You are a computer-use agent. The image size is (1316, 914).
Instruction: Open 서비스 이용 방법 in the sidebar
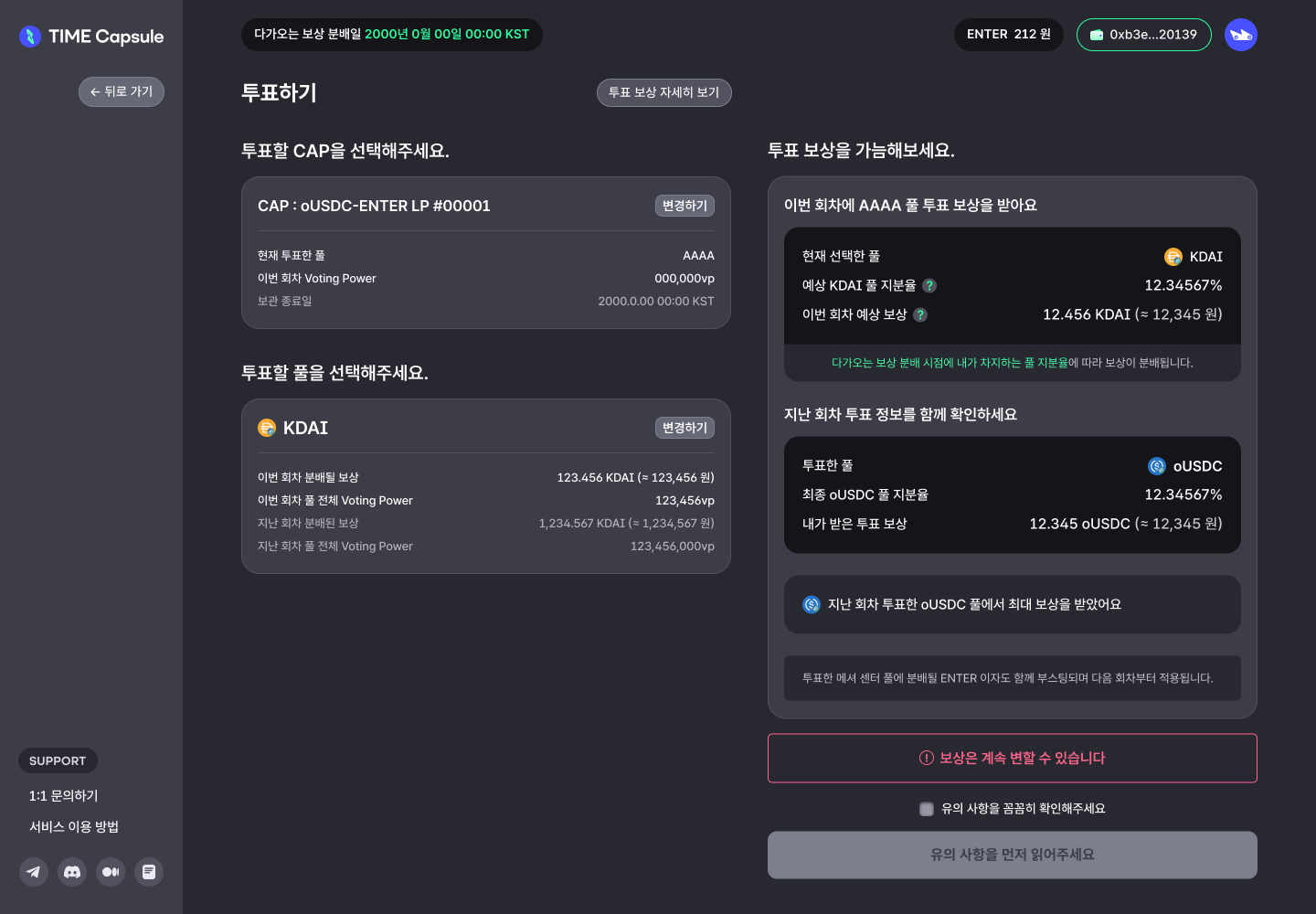[74, 827]
